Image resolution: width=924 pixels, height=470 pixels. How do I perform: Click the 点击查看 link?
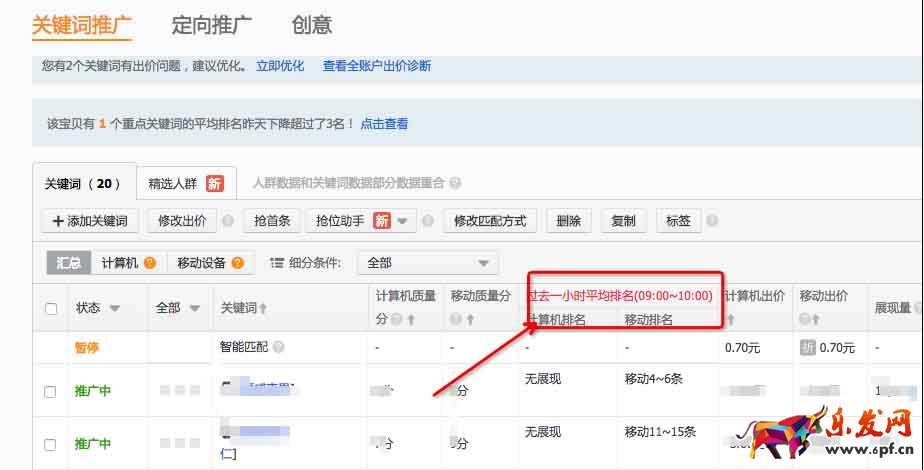pyautogui.click(x=384, y=124)
